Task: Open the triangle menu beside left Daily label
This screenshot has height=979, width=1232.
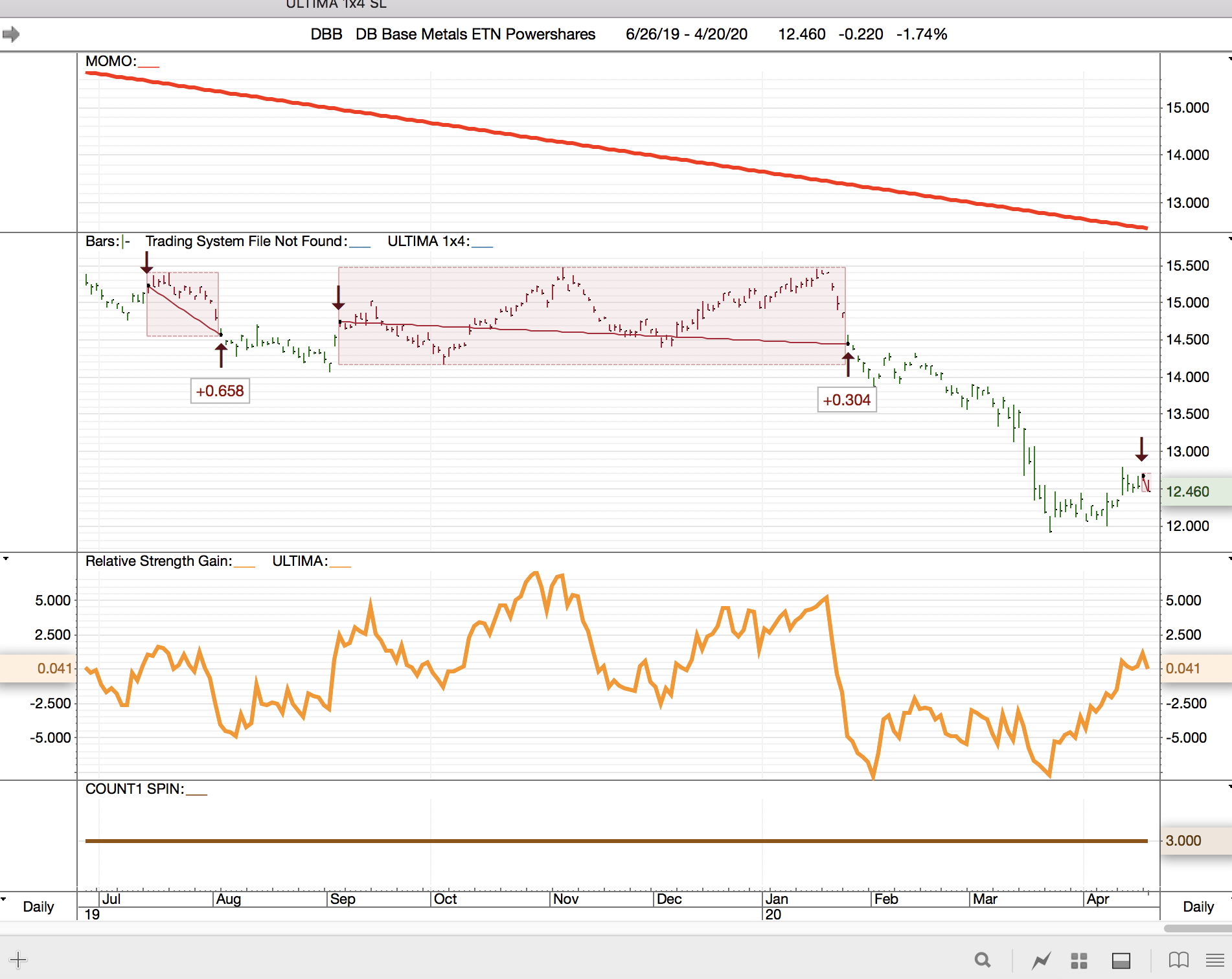Action: (4, 899)
